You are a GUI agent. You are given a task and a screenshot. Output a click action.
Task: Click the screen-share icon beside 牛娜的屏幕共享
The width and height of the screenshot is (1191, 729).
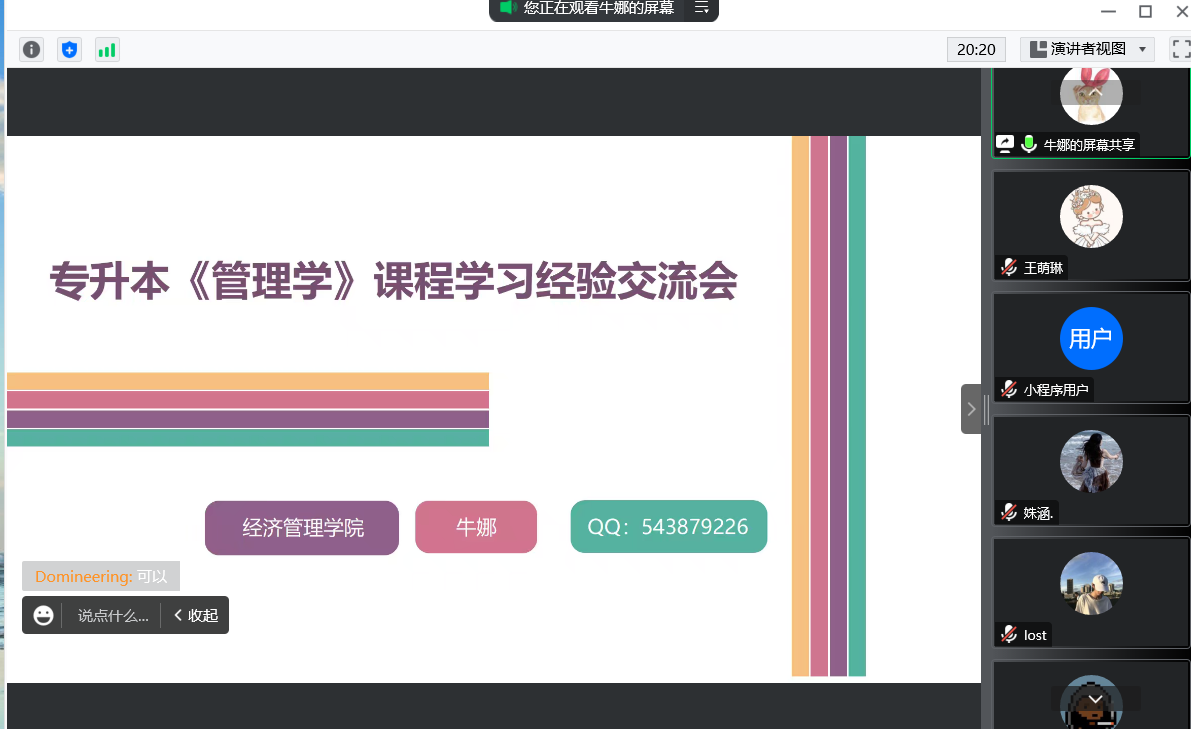pos(1005,144)
